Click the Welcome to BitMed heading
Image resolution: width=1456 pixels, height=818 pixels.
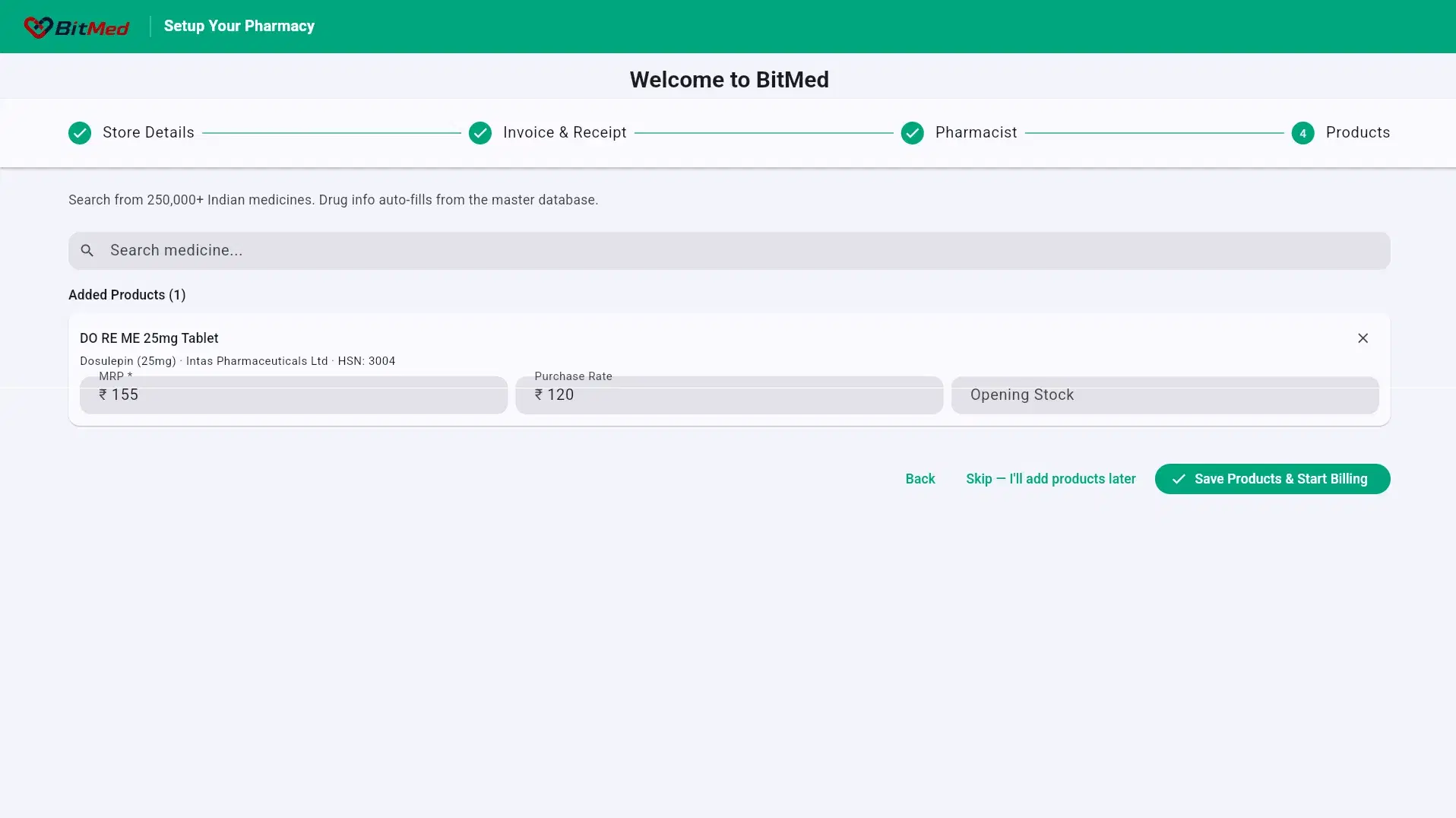(730, 79)
